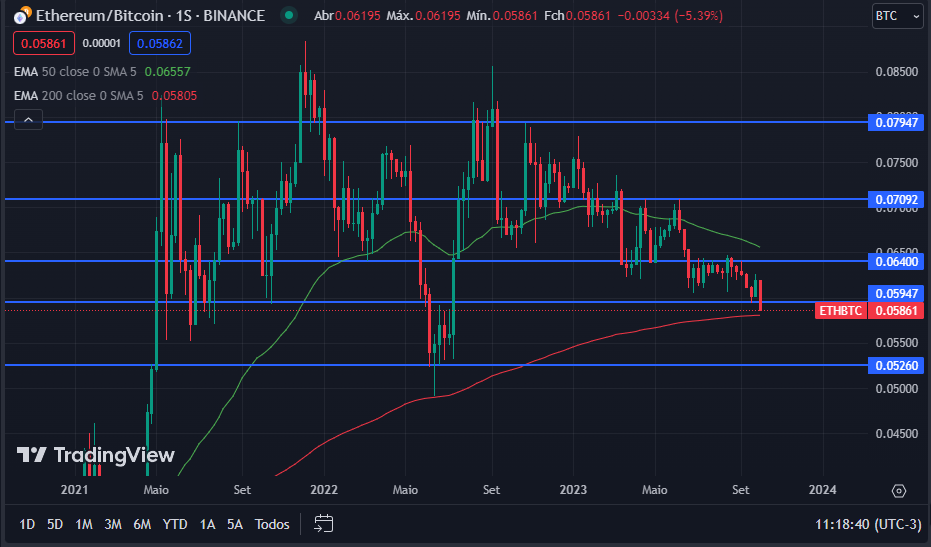931x547 pixels.
Task: Click the 0.04500 price axis label
Action: pos(897,434)
